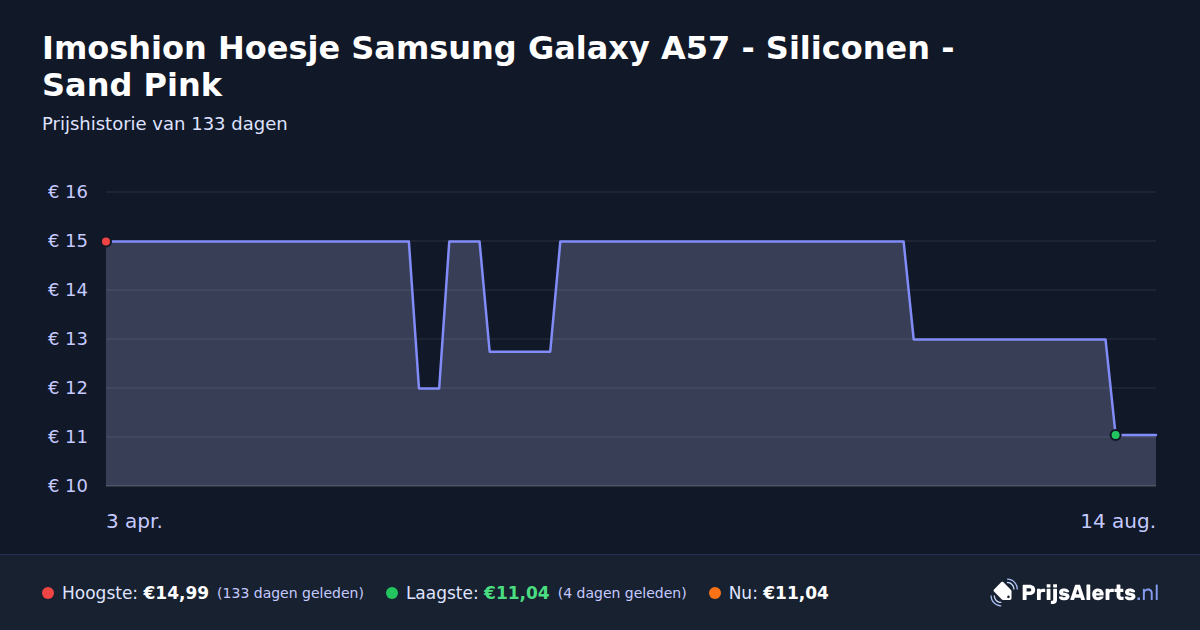Click the PrijsAlerts tag logo icon
This screenshot has height=630, width=1200.
click(1003, 592)
